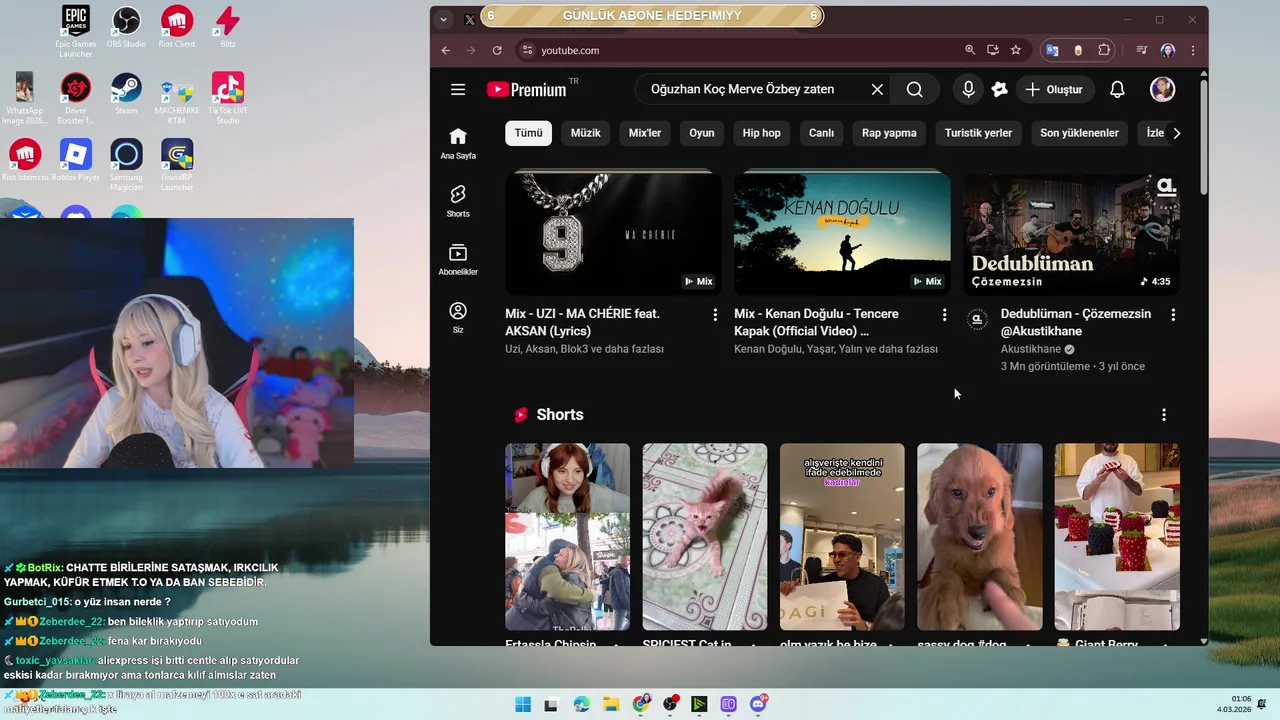Open the Akustikhane channel avatar
Viewport: 1280px width, 720px height.
tap(978, 320)
